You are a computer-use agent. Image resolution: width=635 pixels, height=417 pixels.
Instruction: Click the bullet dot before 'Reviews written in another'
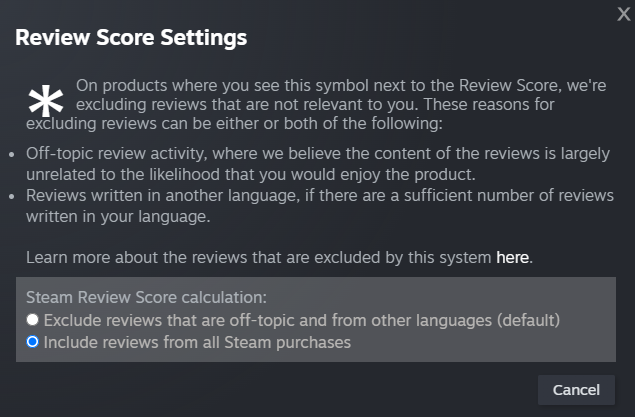click(x=12, y=196)
